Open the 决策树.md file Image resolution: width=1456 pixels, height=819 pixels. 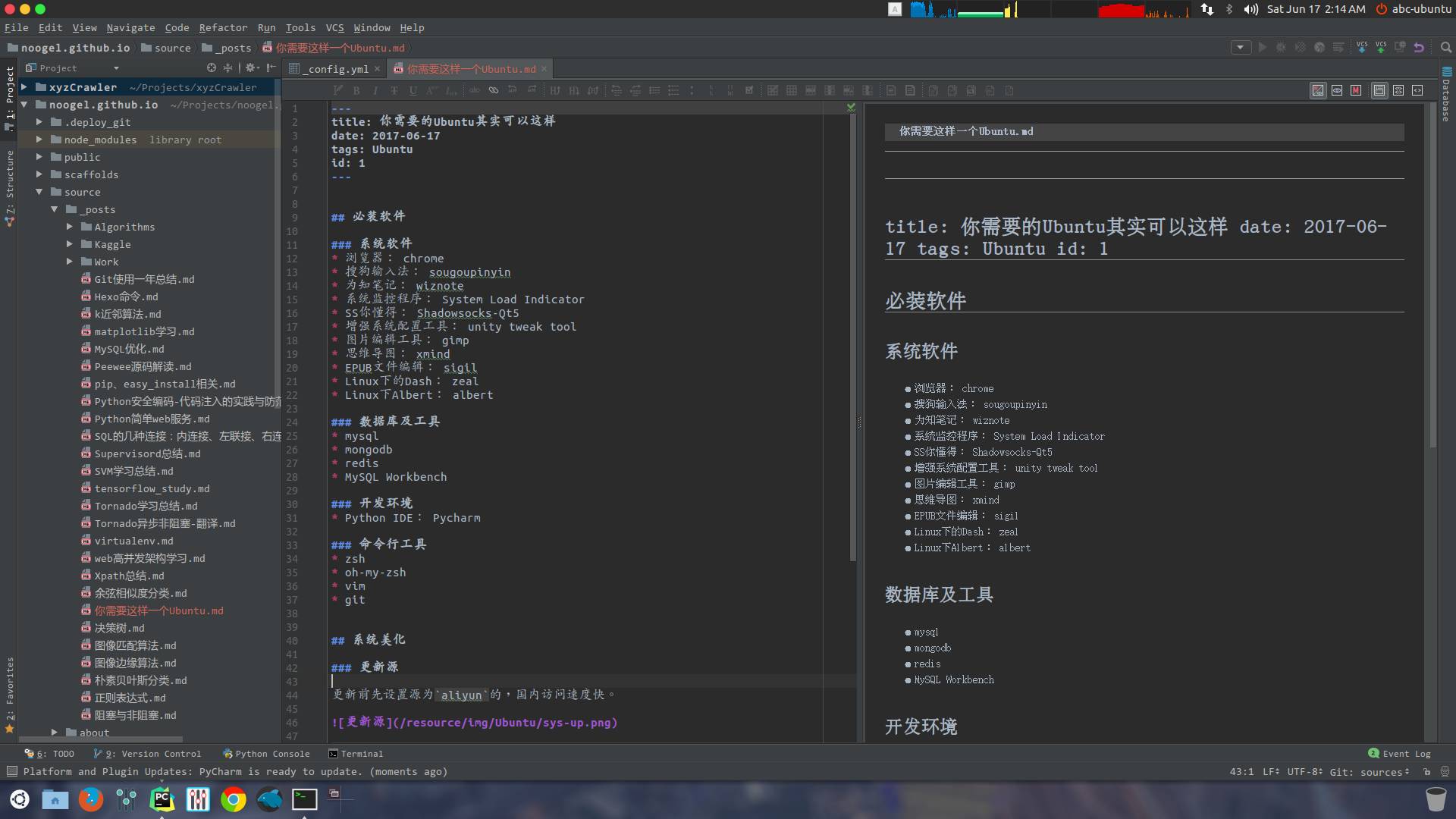click(119, 627)
